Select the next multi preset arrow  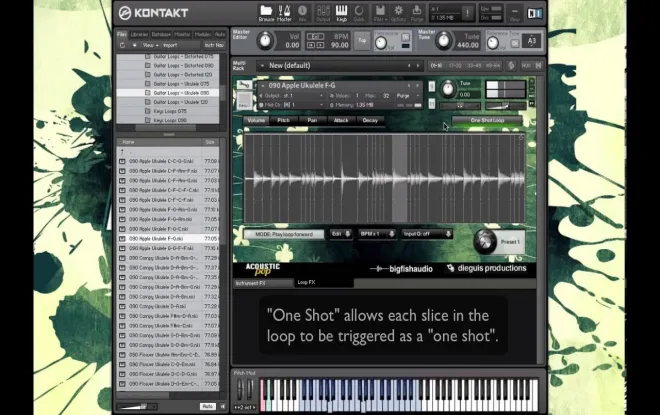click(418, 66)
